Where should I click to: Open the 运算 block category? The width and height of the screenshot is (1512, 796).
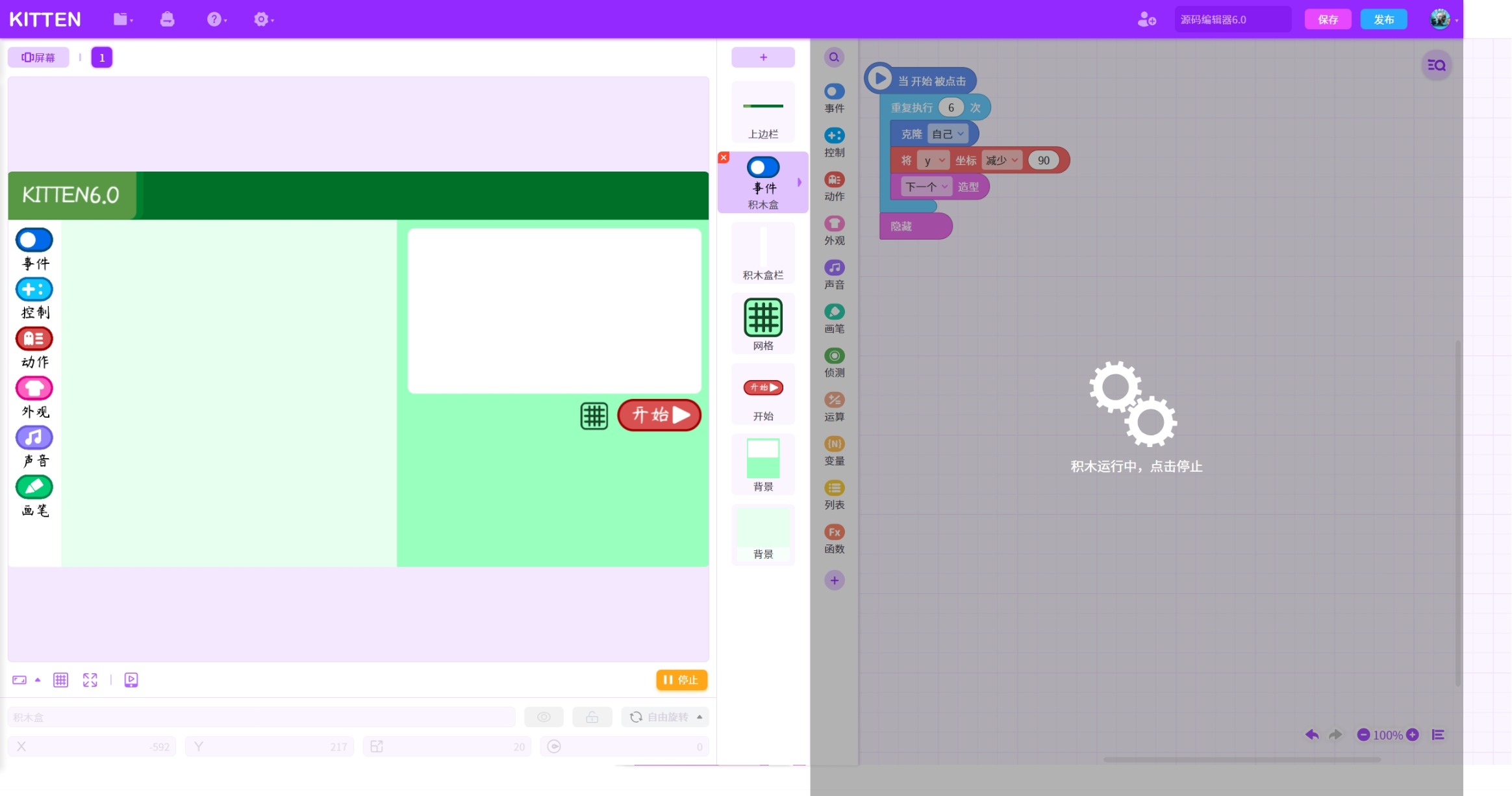pos(835,407)
